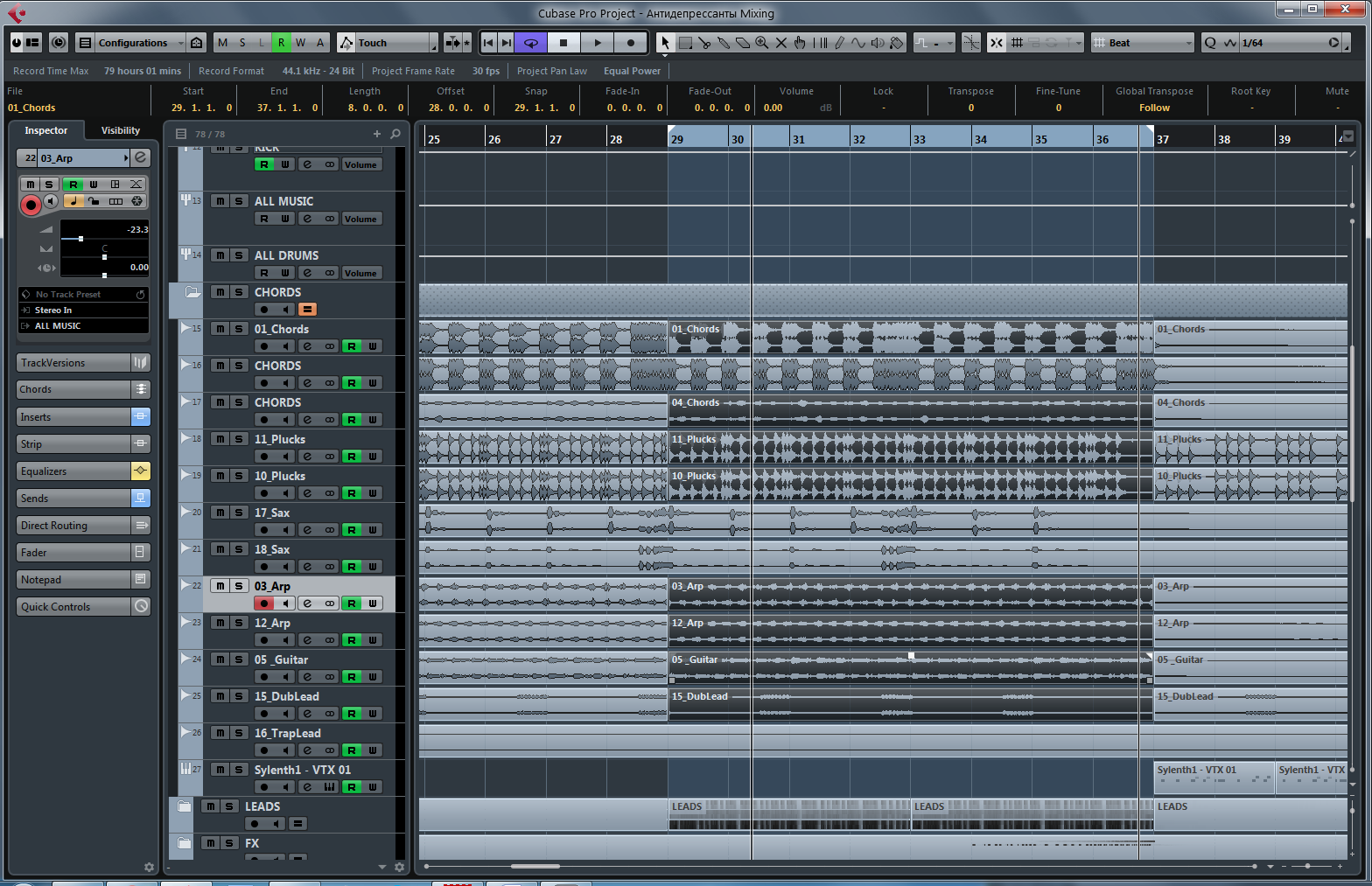Toggle transport Cycle loop button
This screenshot has width=1372, height=886.
531,42
